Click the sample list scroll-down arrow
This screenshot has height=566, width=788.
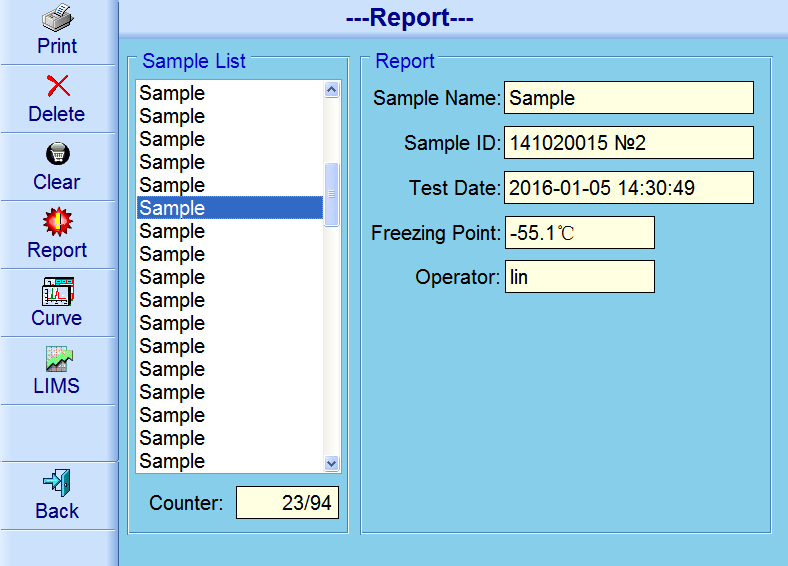pos(331,463)
